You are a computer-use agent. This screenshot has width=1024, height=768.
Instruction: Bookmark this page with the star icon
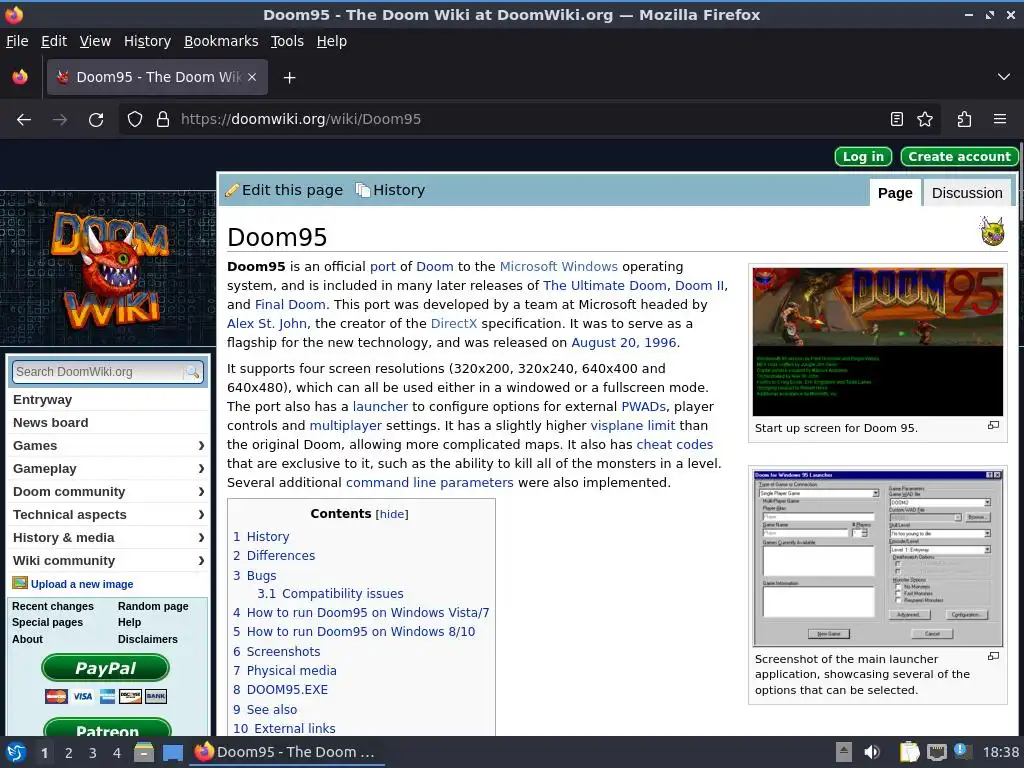[x=925, y=120]
